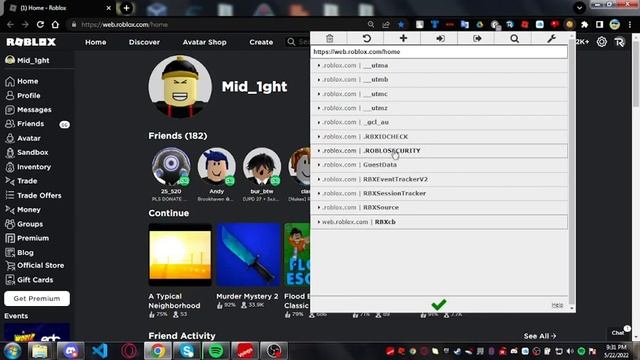Open Friends in the left sidebar
Viewport: 640px width, 360px height.
(x=25, y=124)
